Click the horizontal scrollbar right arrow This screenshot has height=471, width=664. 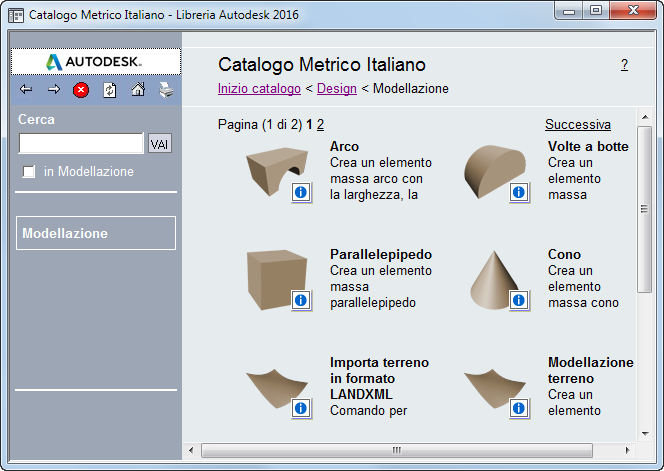tap(627, 450)
